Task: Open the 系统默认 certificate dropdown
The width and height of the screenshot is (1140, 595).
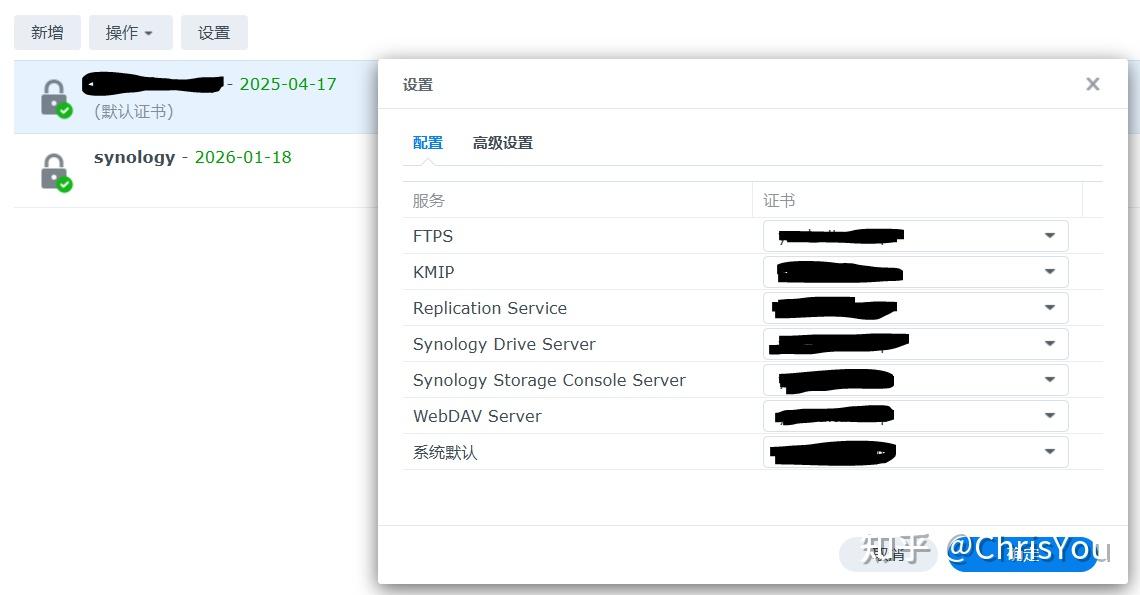Action: (x=1049, y=451)
